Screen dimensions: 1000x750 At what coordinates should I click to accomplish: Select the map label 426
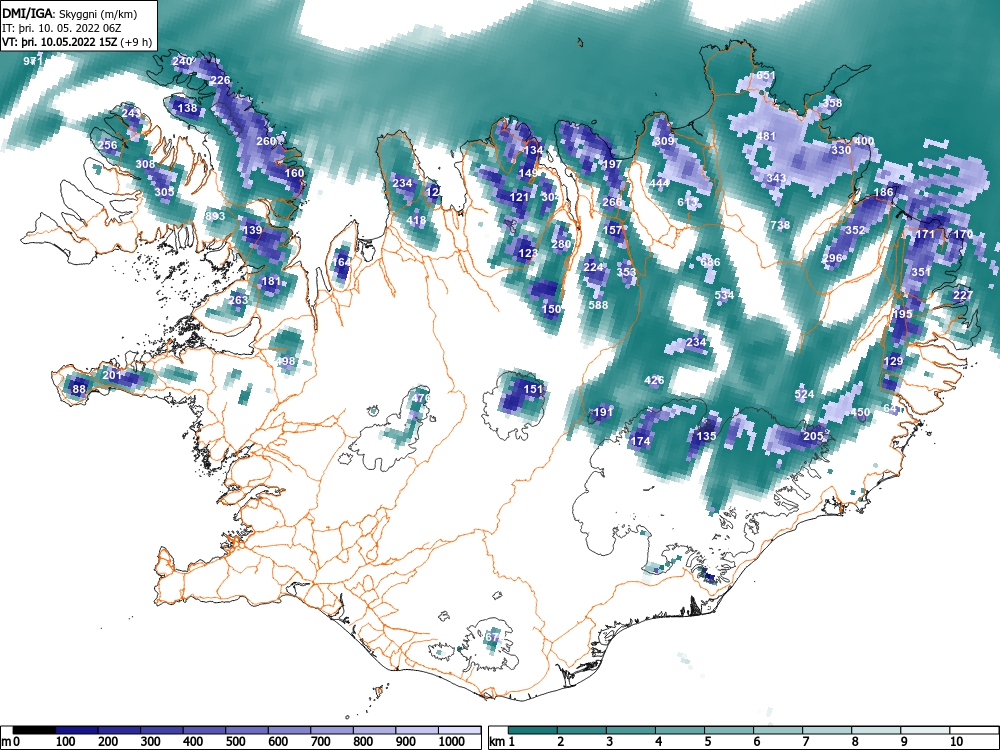click(x=654, y=380)
